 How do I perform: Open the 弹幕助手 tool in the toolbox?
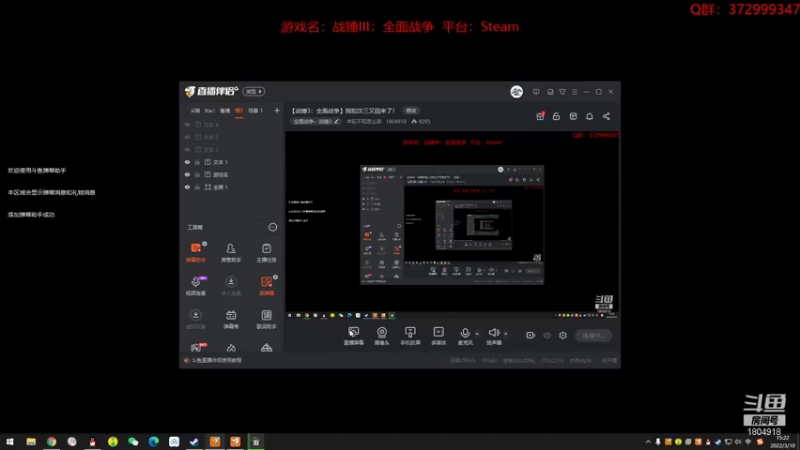coord(195,252)
